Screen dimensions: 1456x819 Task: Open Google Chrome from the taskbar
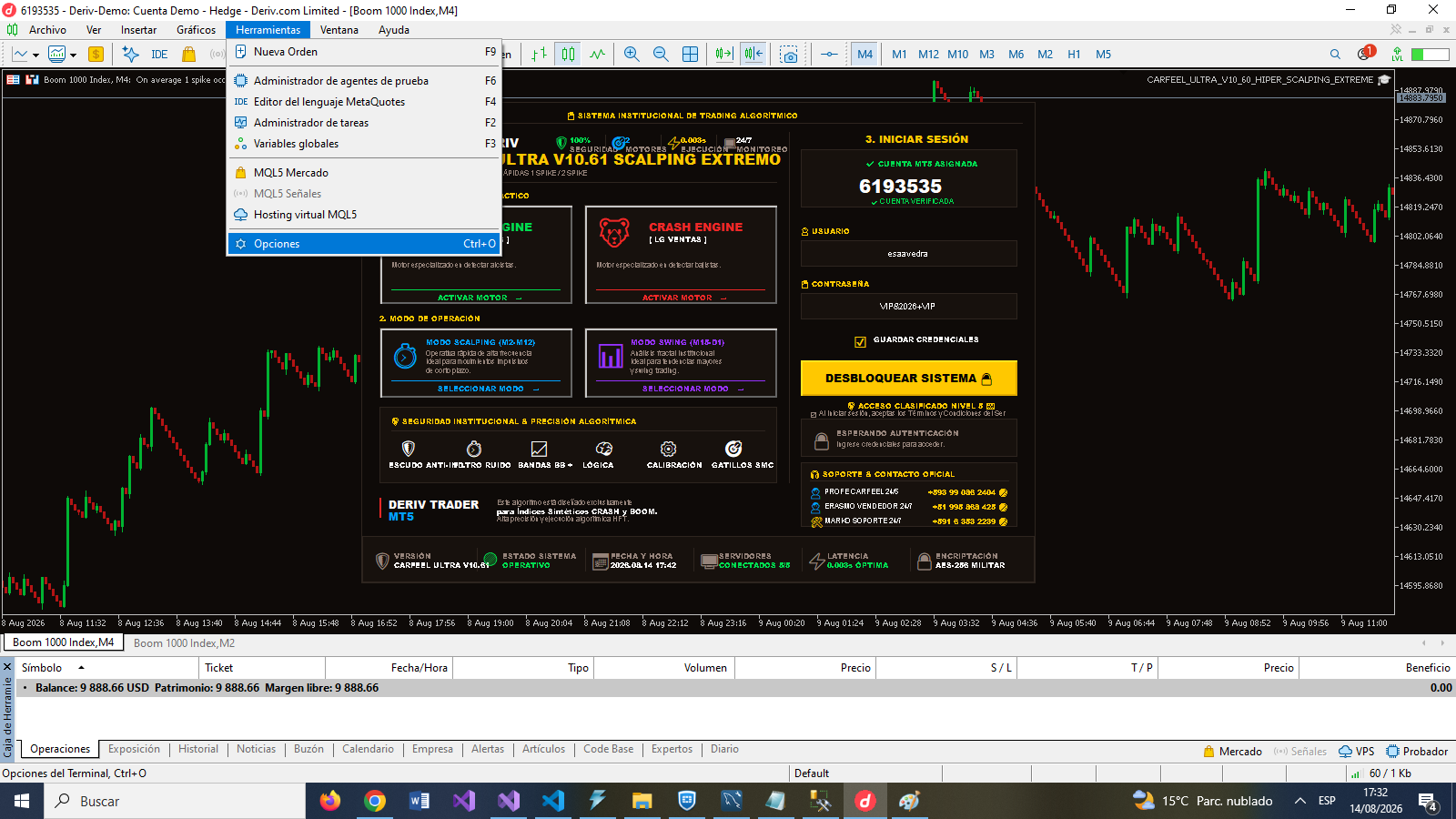click(x=375, y=801)
